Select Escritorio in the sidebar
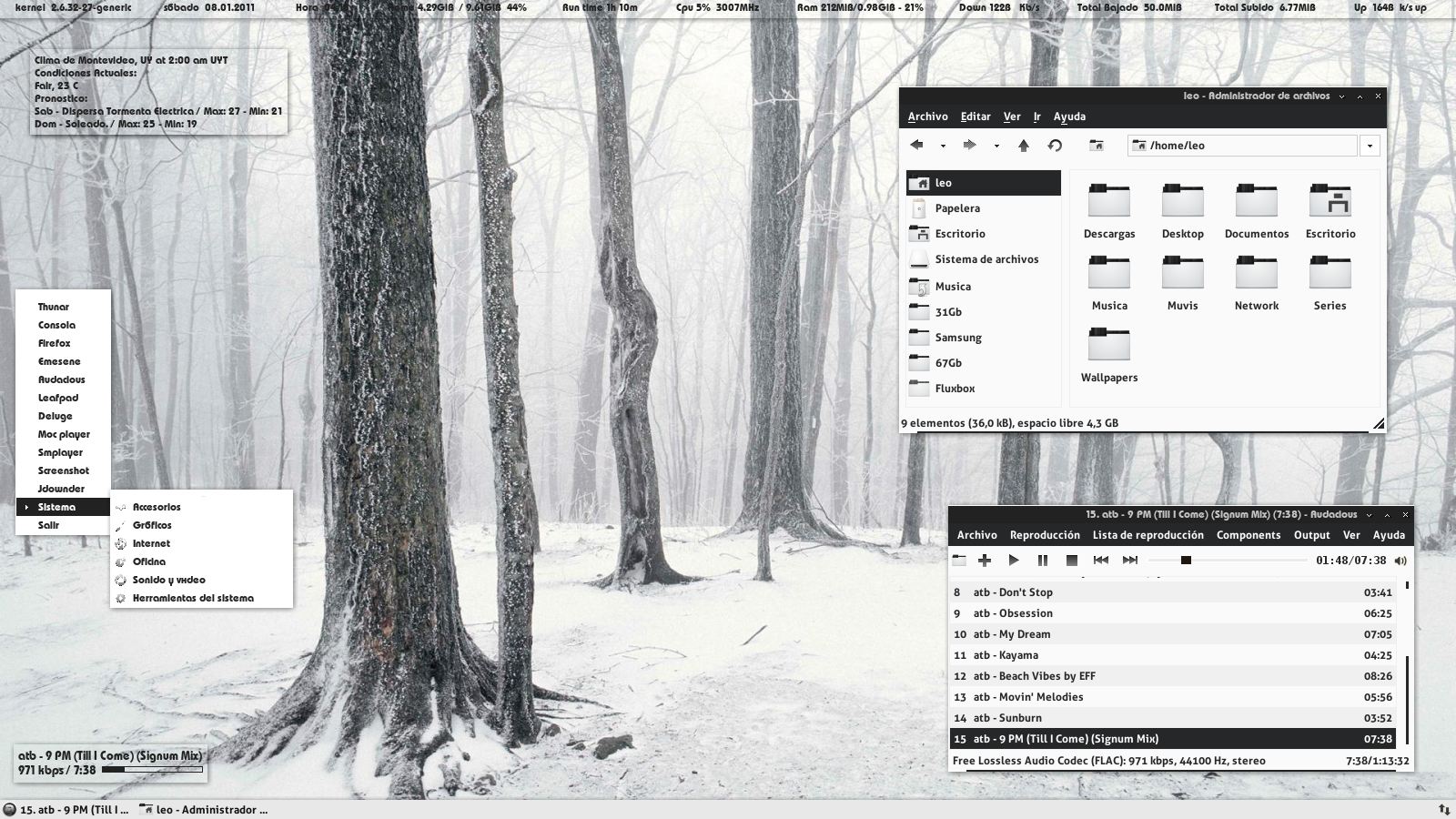Viewport: 1456px width, 819px height. tap(984, 234)
